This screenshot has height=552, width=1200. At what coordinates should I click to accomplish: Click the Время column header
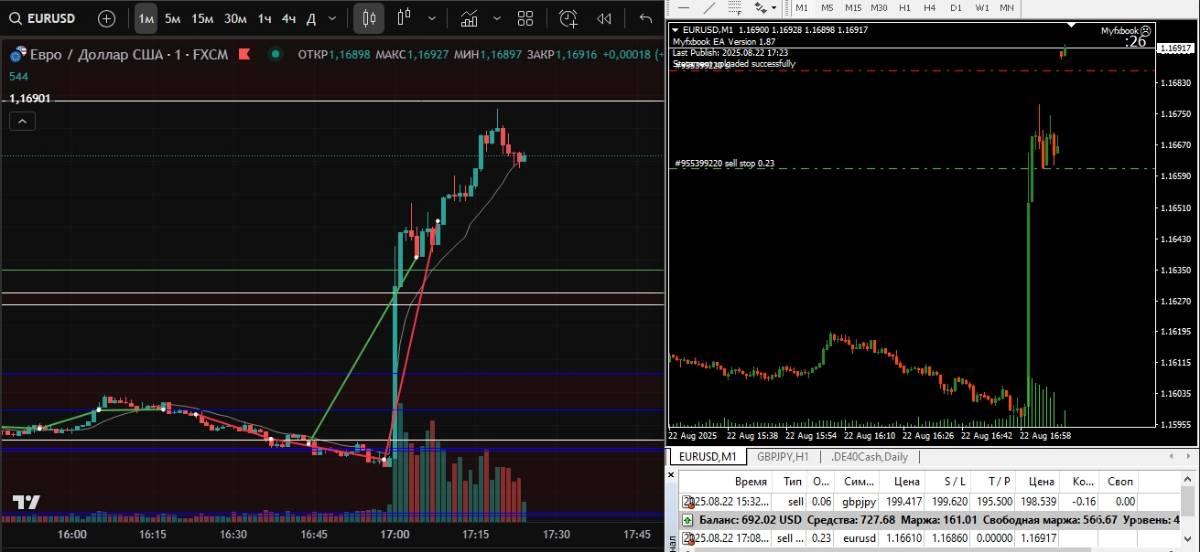(751, 481)
